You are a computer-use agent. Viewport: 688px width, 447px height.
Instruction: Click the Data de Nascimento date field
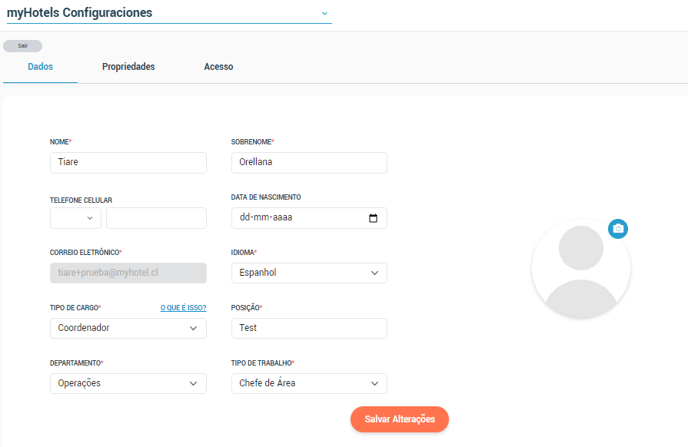click(x=309, y=218)
